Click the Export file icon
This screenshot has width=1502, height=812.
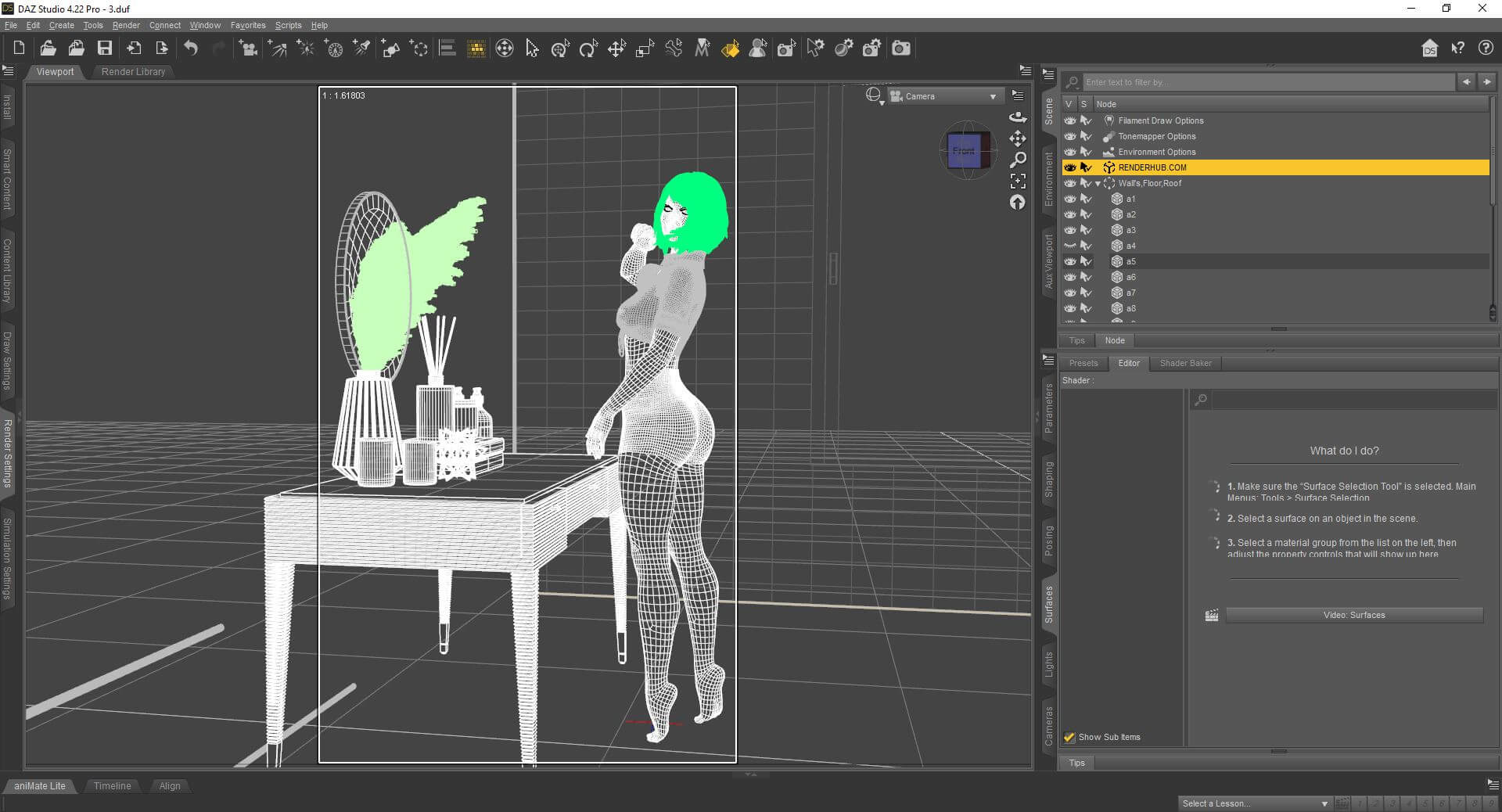pos(162,49)
